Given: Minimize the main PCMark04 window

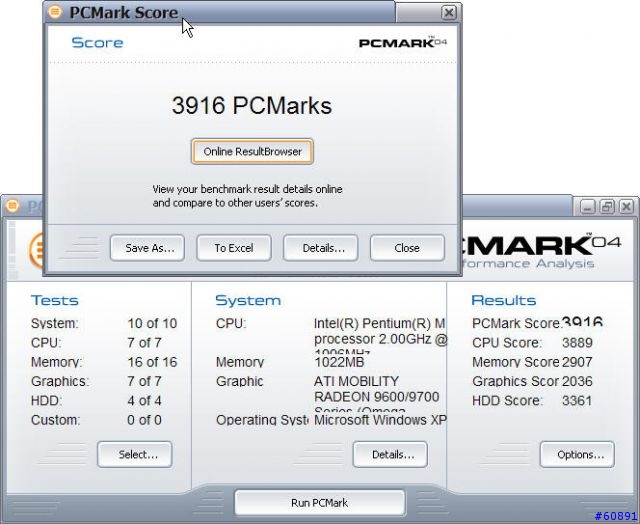Looking at the screenshot, I should click(587, 207).
